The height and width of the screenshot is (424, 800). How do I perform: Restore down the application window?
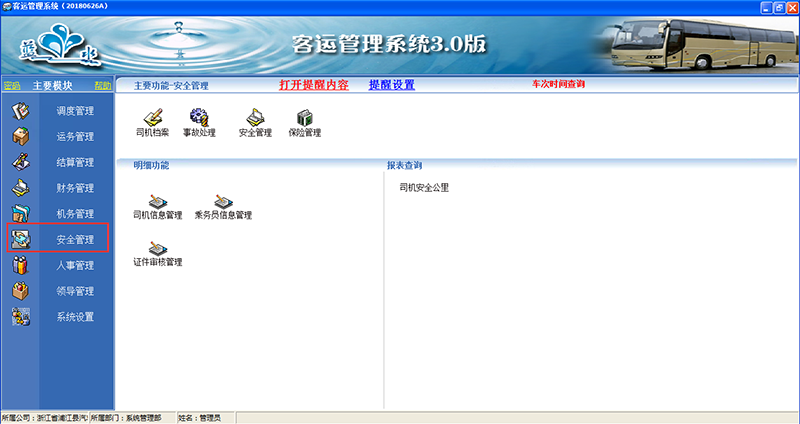pos(779,7)
